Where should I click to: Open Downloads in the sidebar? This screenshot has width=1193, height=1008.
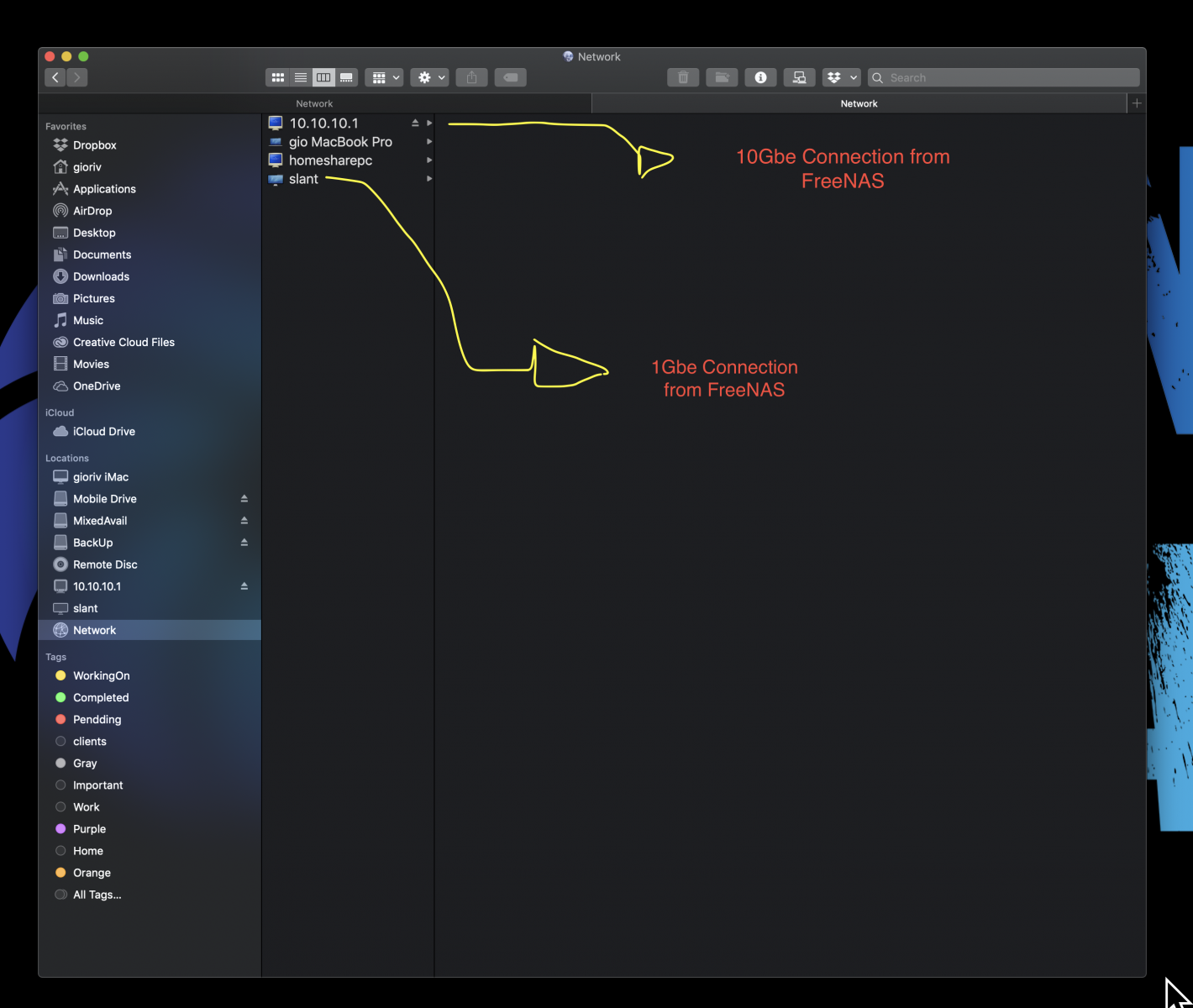pos(150,276)
